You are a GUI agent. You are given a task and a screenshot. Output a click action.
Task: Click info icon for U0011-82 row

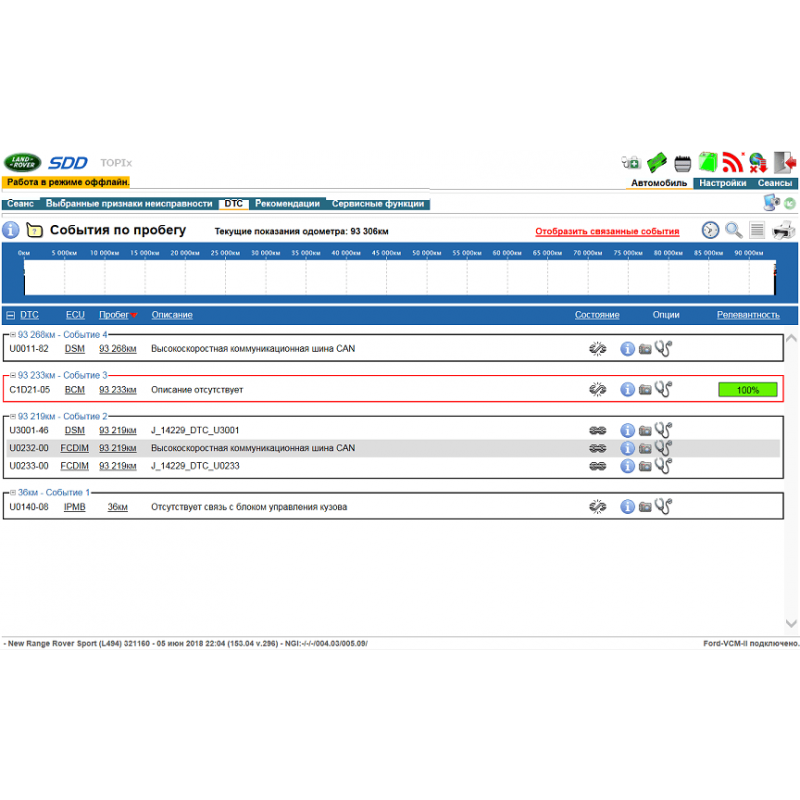(627, 349)
